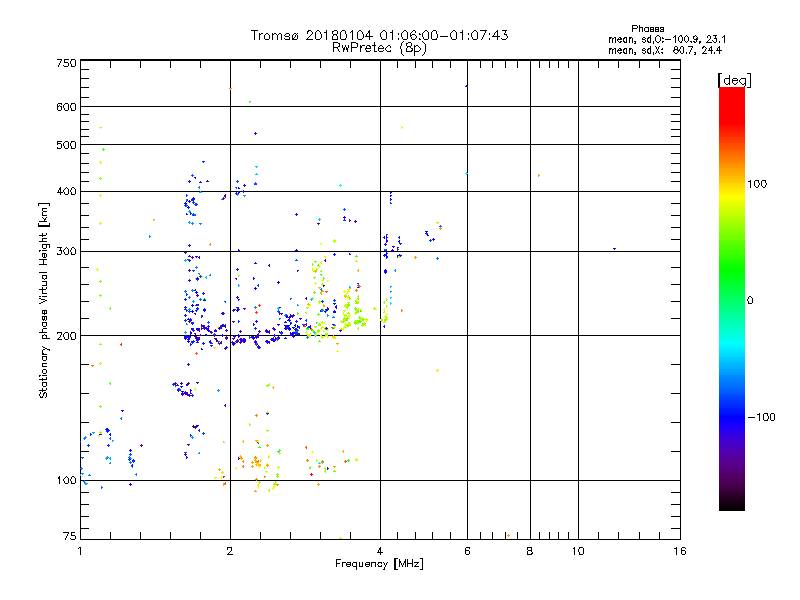Click the x-axis tick label '6'
This screenshot has width=800, height=600.
[467, 551]
